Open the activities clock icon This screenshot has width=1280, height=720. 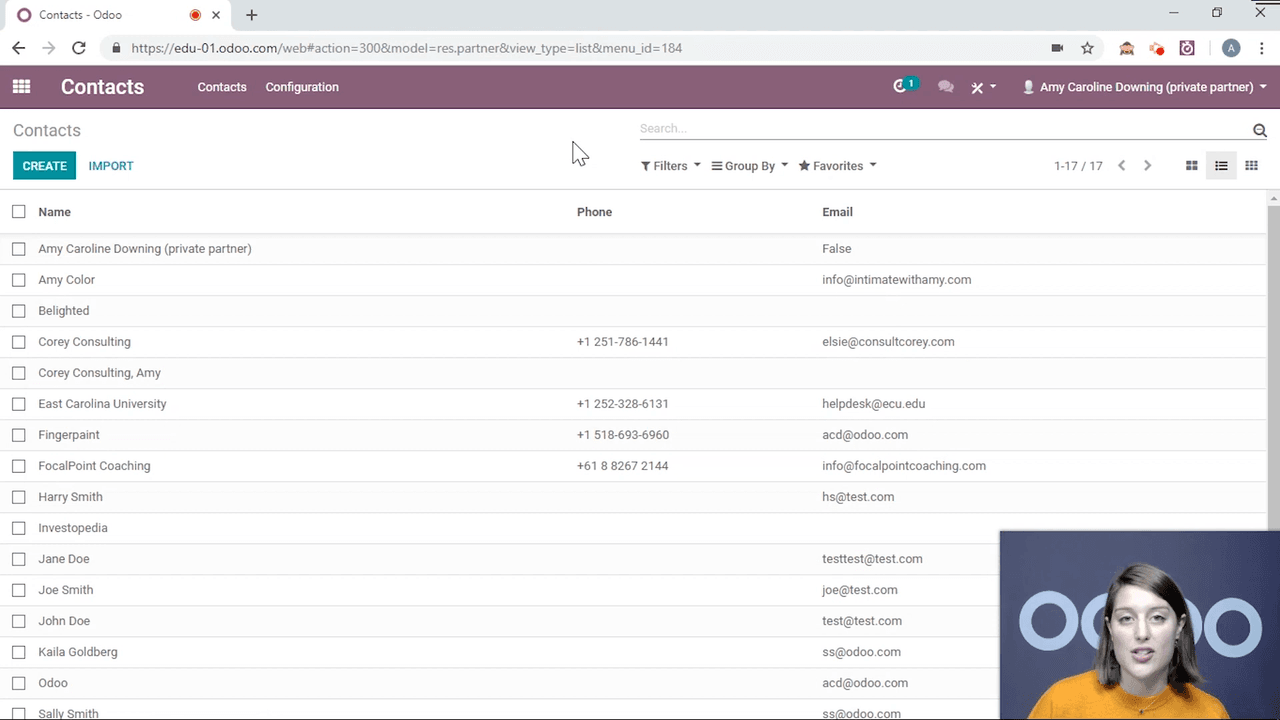(897, 87)
